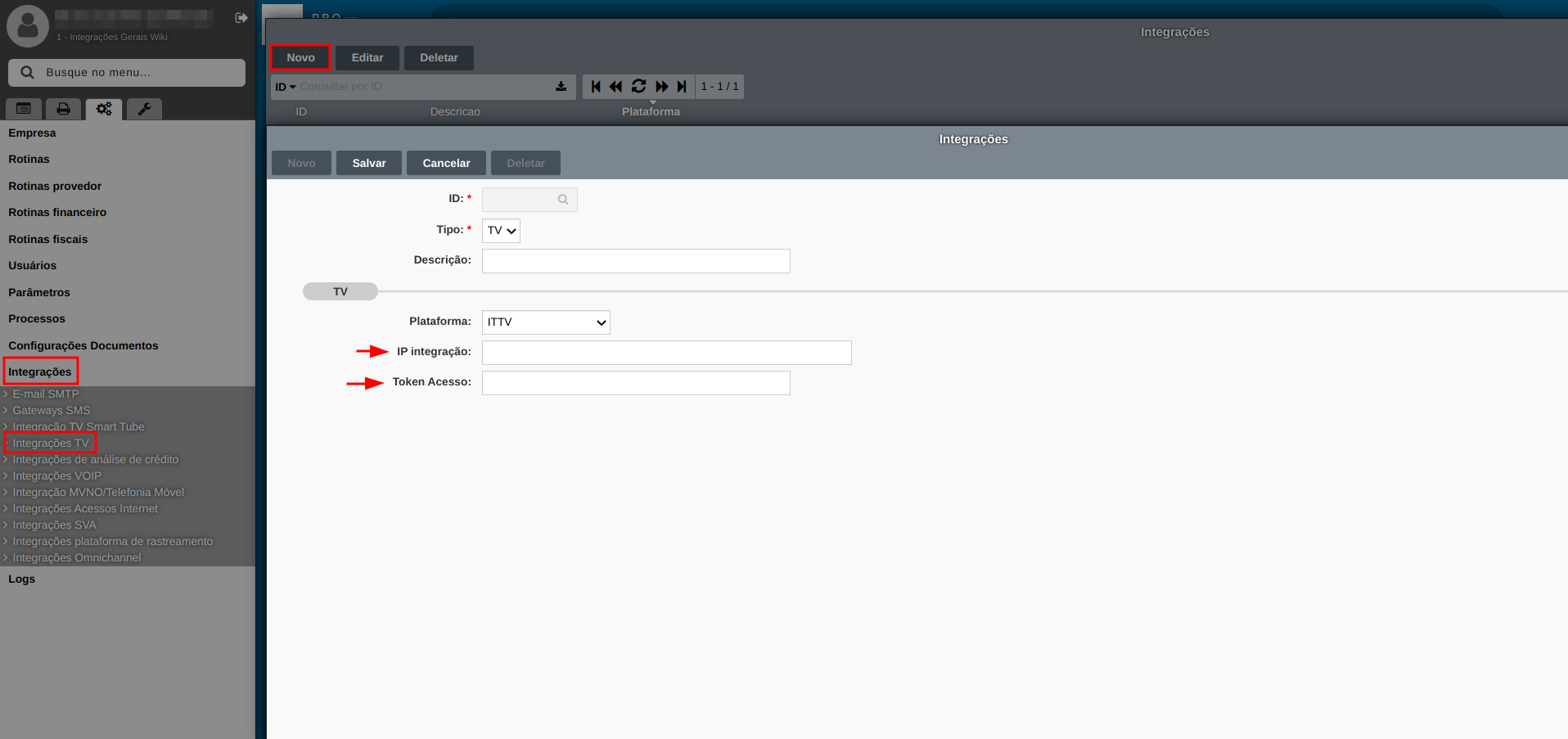Expand the Plataforma dropdown showing ITTV
This screenshot has width=1568, height=739.
click(546, 322)
